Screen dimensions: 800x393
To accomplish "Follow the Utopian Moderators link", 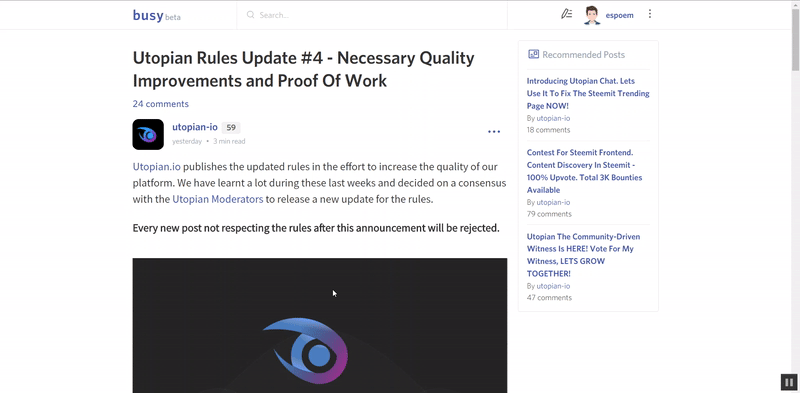I will click(x=218, y=200).
